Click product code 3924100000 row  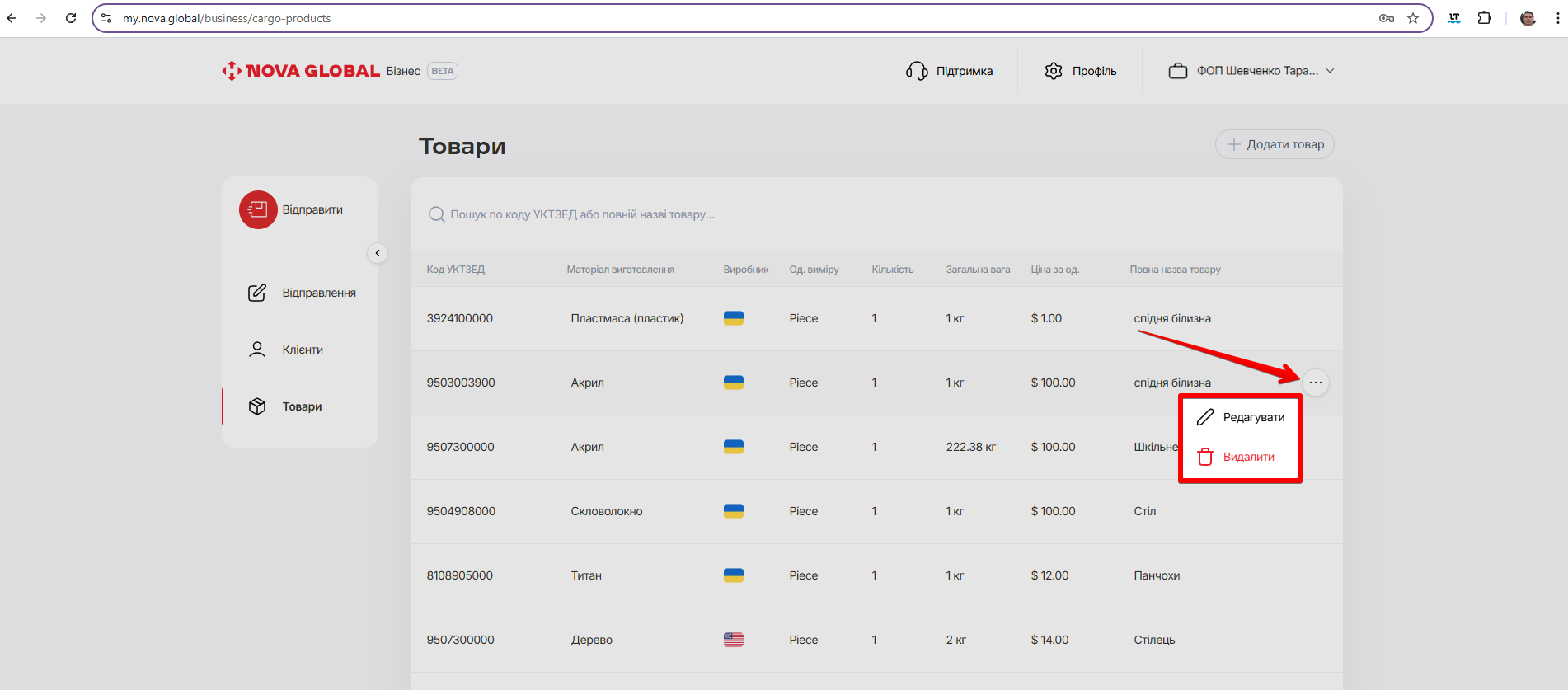[459, 318]
